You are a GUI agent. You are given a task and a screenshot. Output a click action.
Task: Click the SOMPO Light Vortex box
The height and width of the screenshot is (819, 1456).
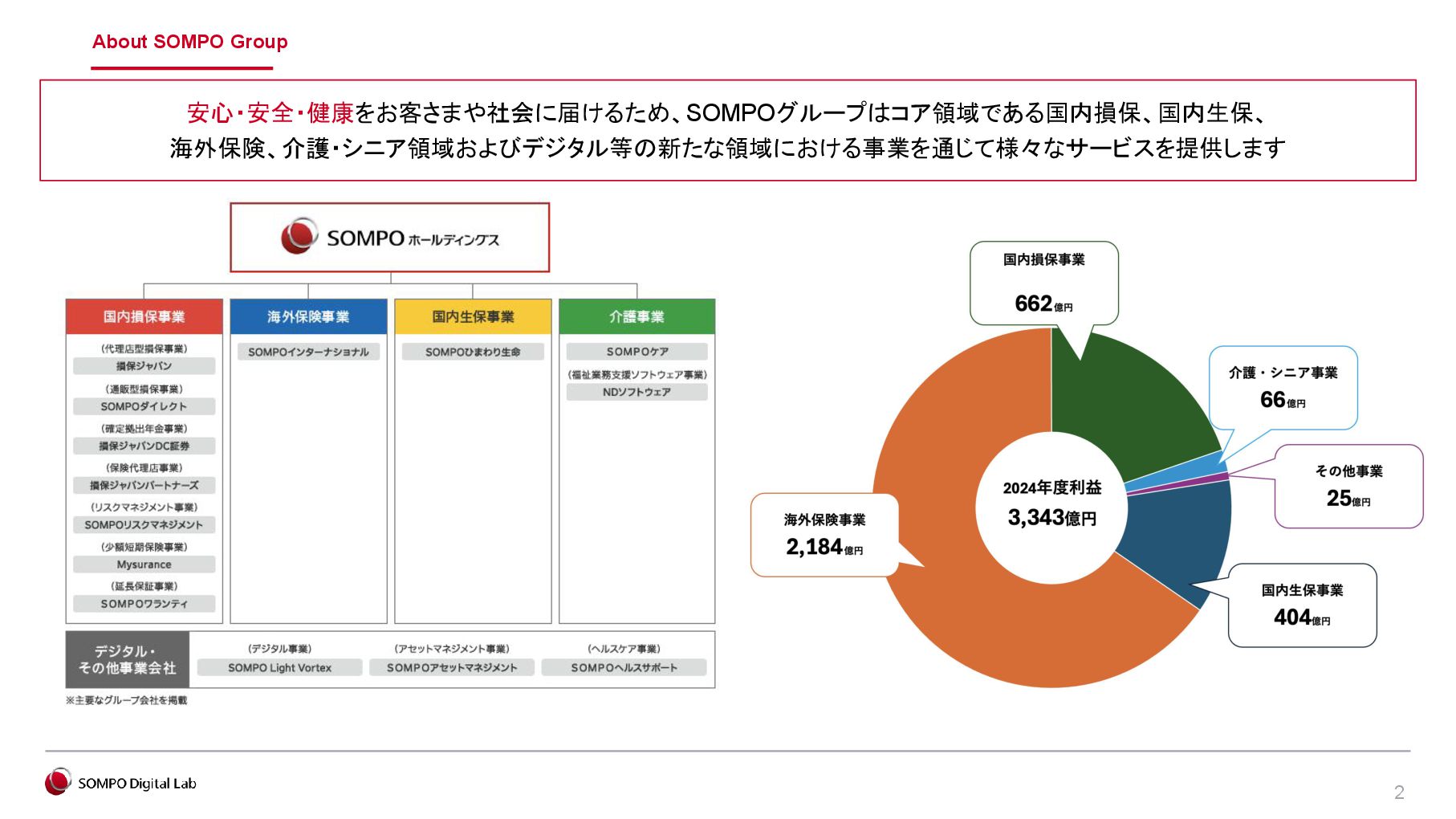pos(279,667)
